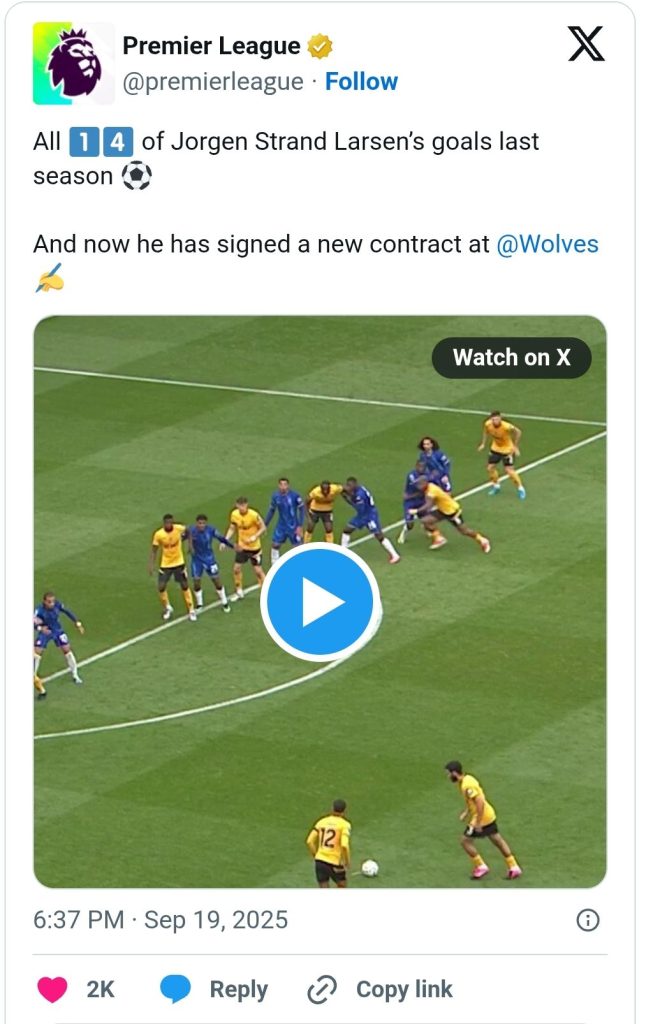Screen dimensions: 660x1024
Task: Click the soccer ball emoji in the tweet
Action: tap(136, 177)
